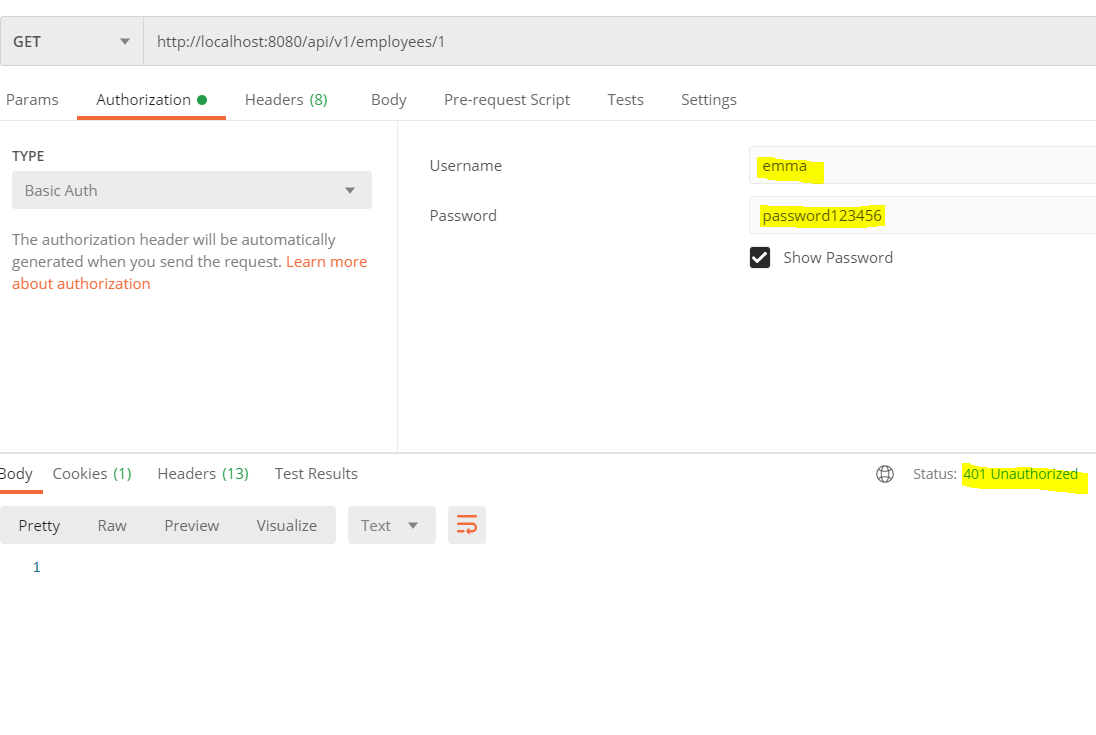Image resolution: width=1096 pixels, height=735 pixels.
Task: Open the response Cookies (1) tab
Action: click(92, 474)
